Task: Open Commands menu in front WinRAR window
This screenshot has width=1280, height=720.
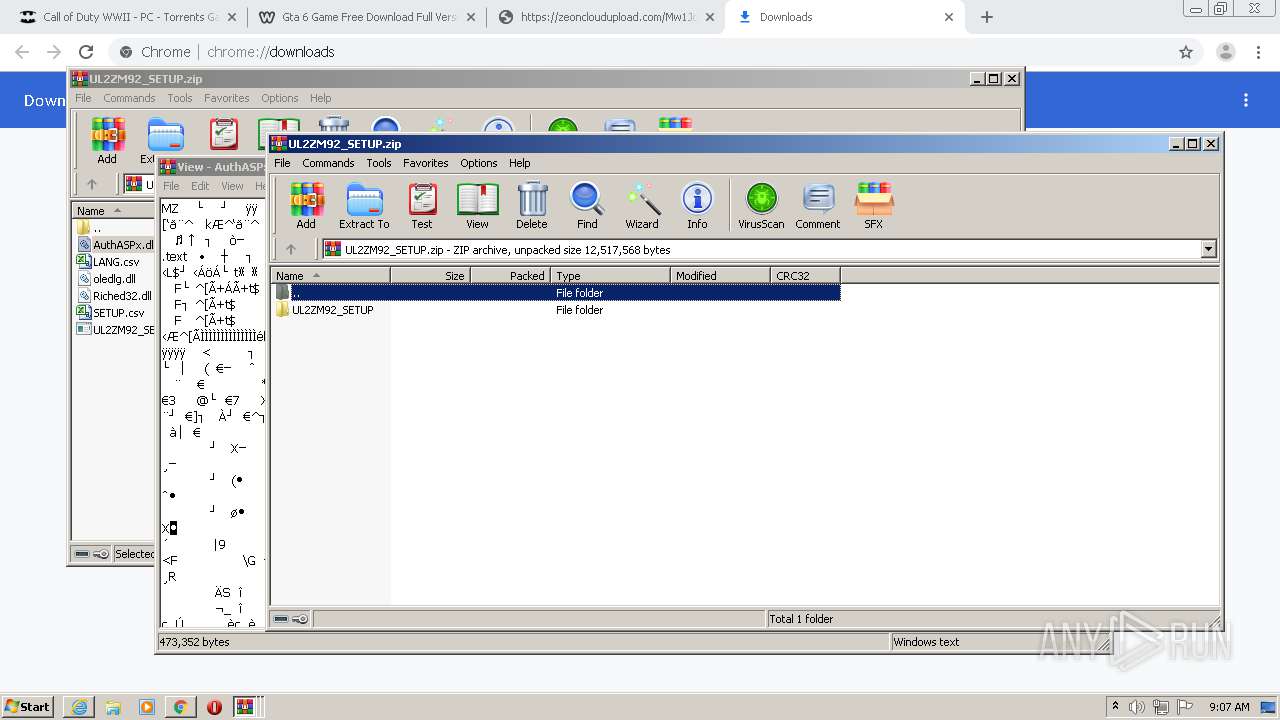Action: tap(328, 163)
